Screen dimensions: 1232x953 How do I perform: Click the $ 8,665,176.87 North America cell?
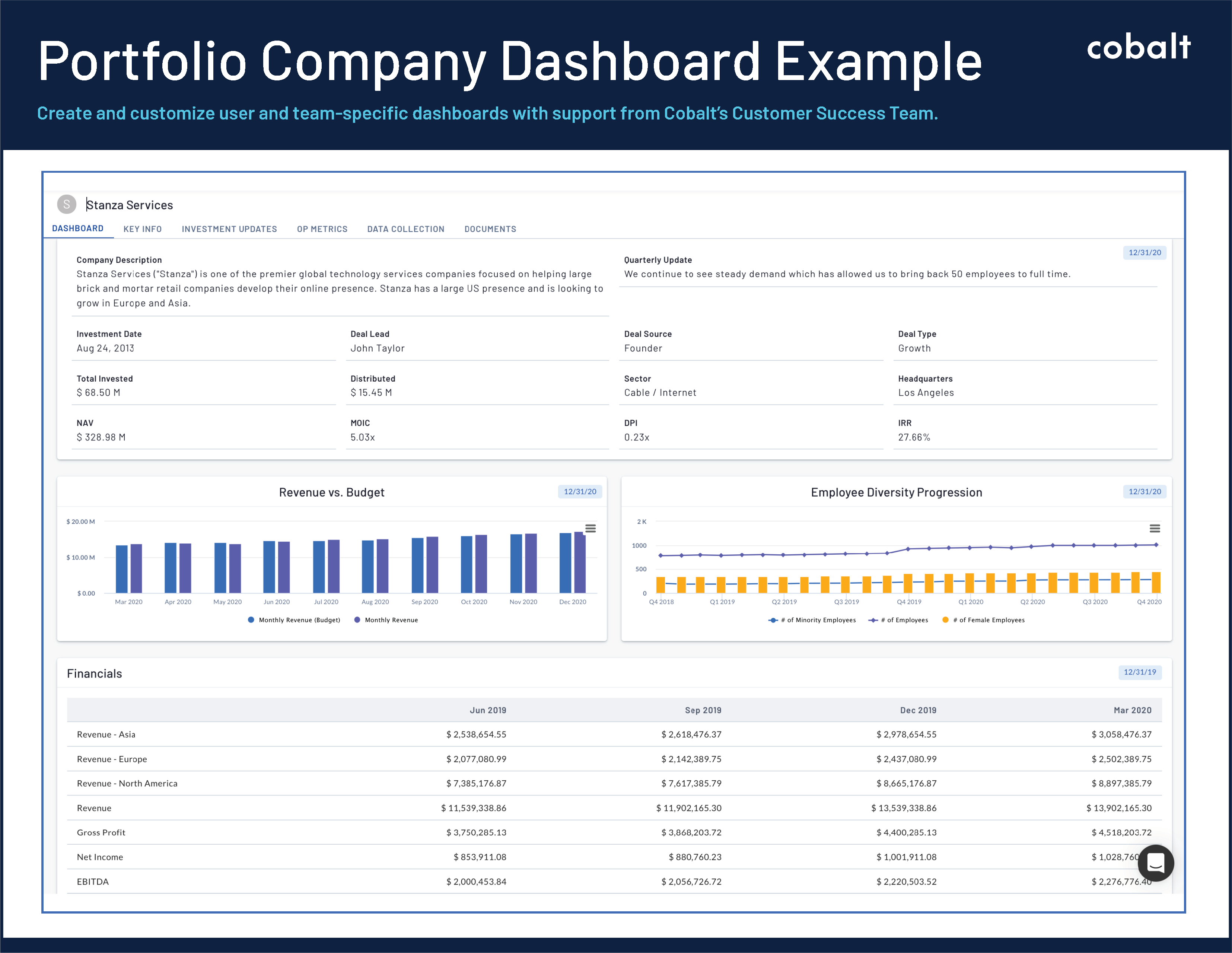(x=906, y=783)
